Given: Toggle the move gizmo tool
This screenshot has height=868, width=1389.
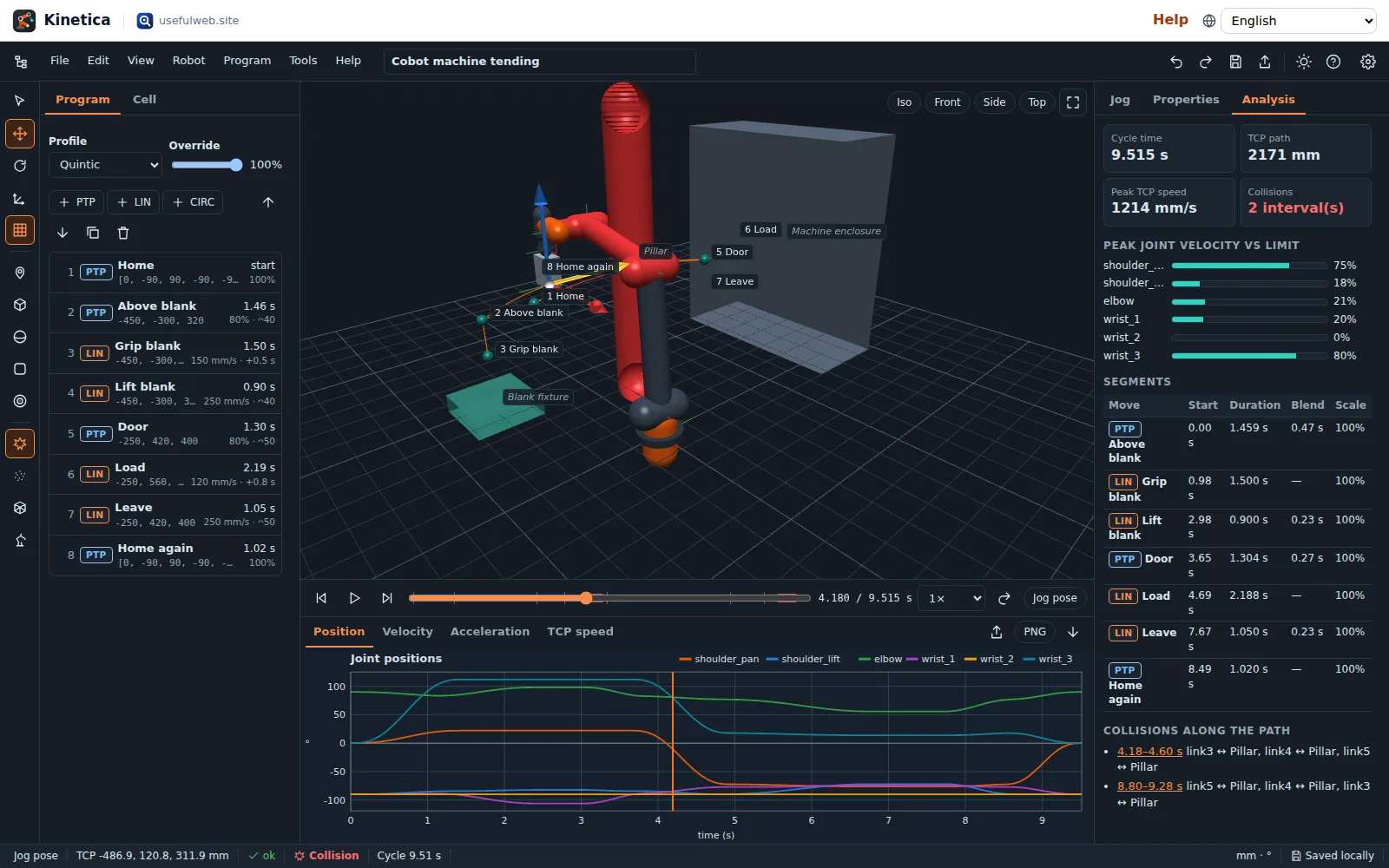Looking at the screenshot, I should click(20, 134).
